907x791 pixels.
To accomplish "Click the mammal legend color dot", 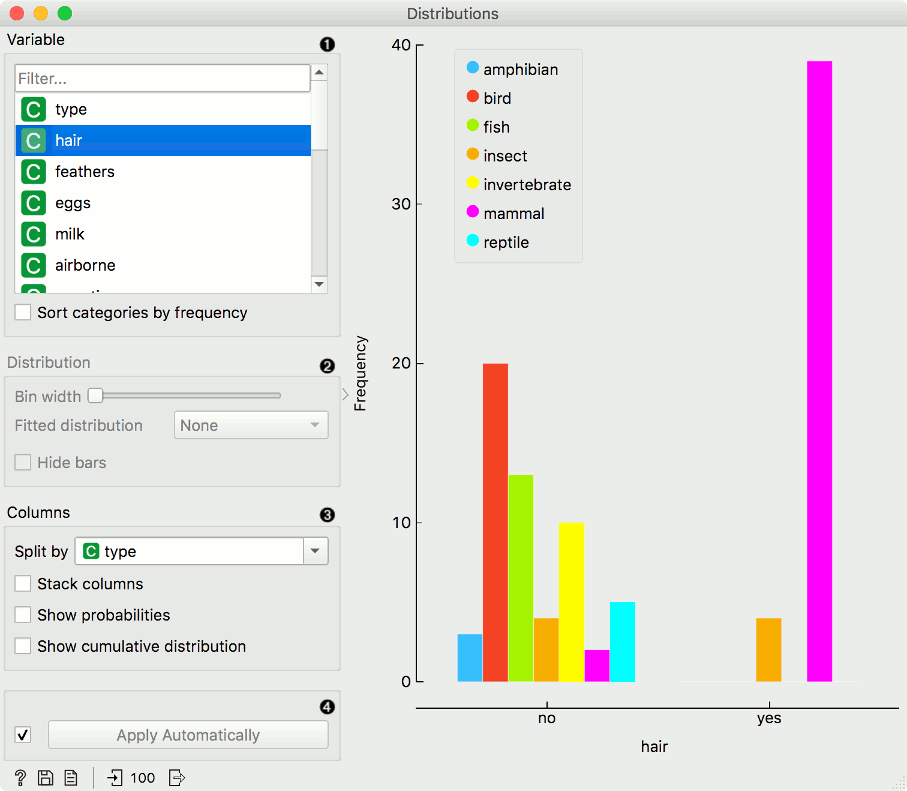I will click(473, 212).
